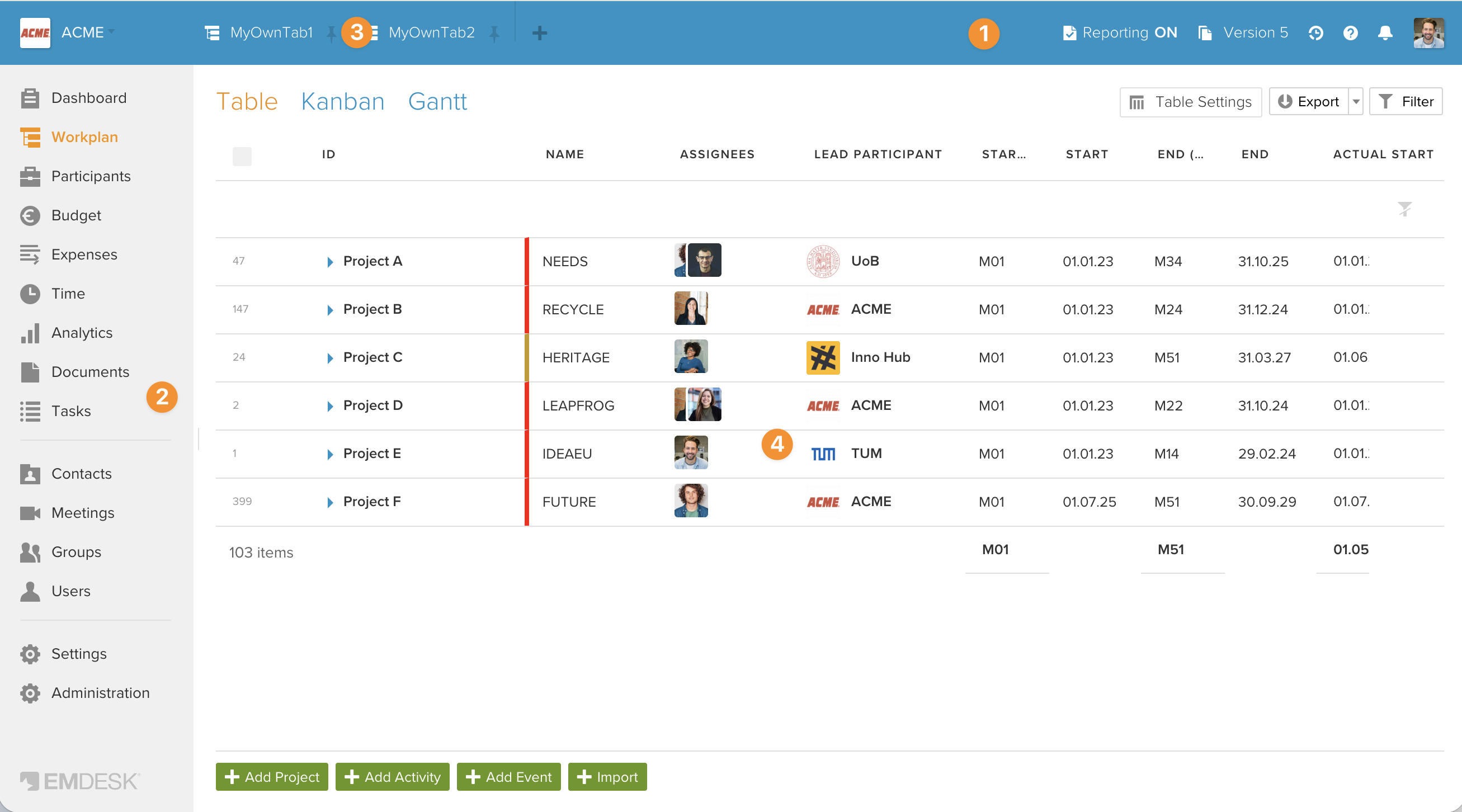
Task: Click the Project E assignee thumbnail
Action: 691,453
